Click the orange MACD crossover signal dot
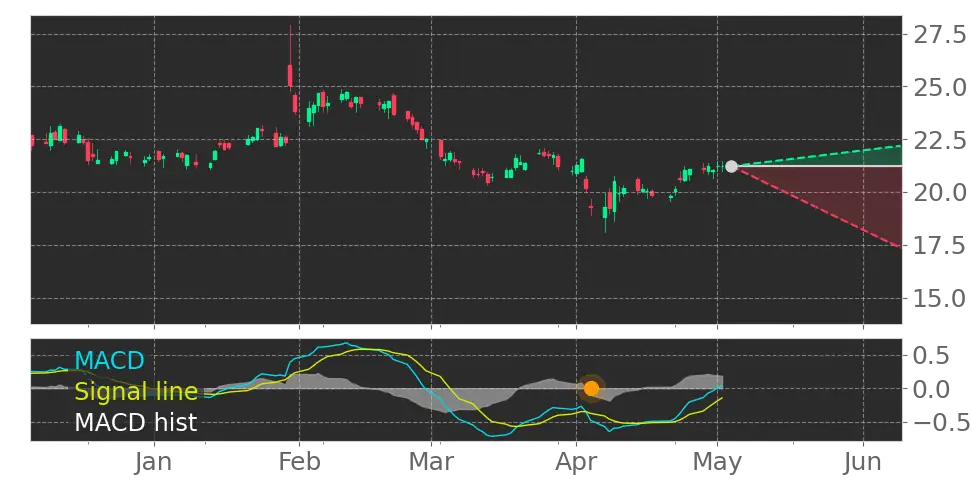This screenshot has width=972, height=486. tap(591, 389)
